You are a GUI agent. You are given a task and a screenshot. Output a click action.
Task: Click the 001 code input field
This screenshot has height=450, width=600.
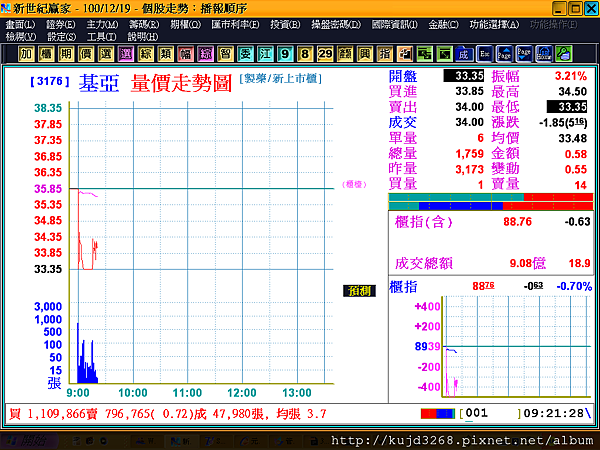click(491, 413)
